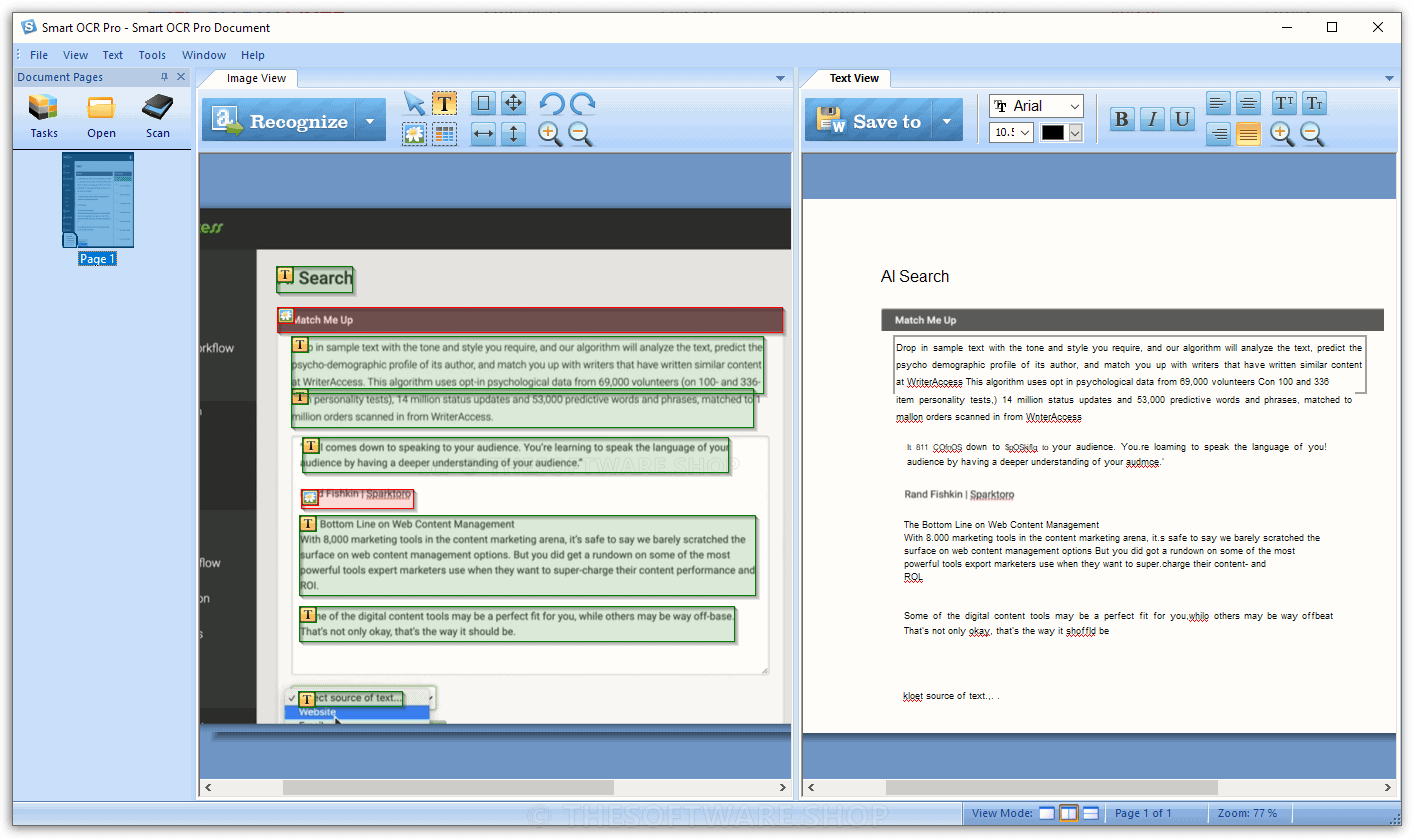The width and height of the screenshot is (1414, 838).
Task: Open the Window menu
Action: [x=204, y=55]
